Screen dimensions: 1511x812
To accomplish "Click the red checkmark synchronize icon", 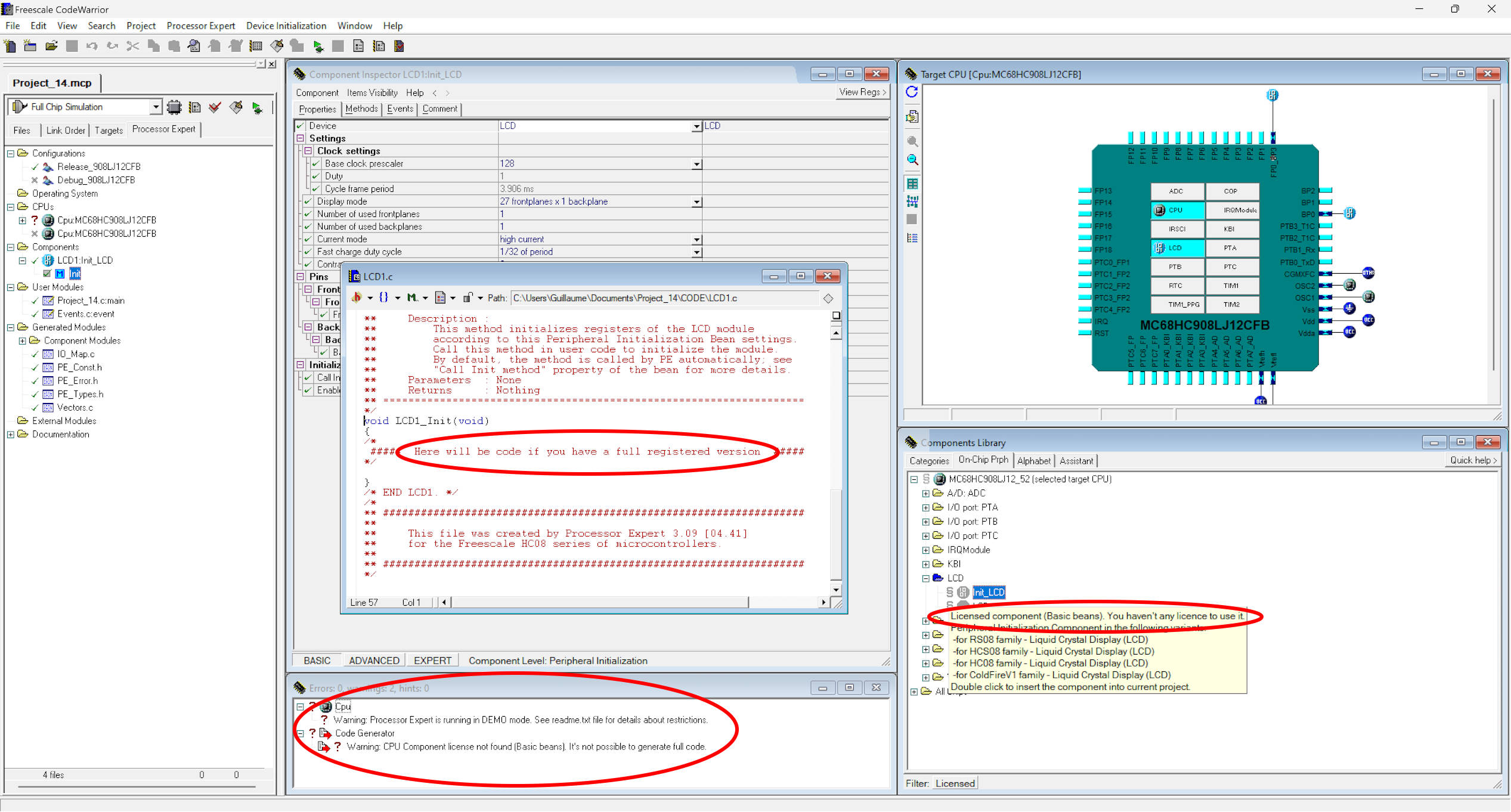I will click(215, 107).
